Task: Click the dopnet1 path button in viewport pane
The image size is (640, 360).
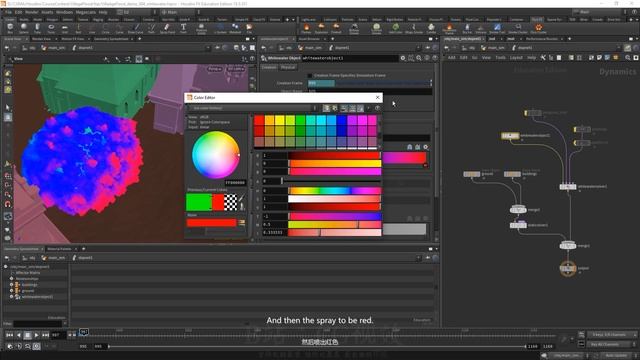Action: [82, 48]
